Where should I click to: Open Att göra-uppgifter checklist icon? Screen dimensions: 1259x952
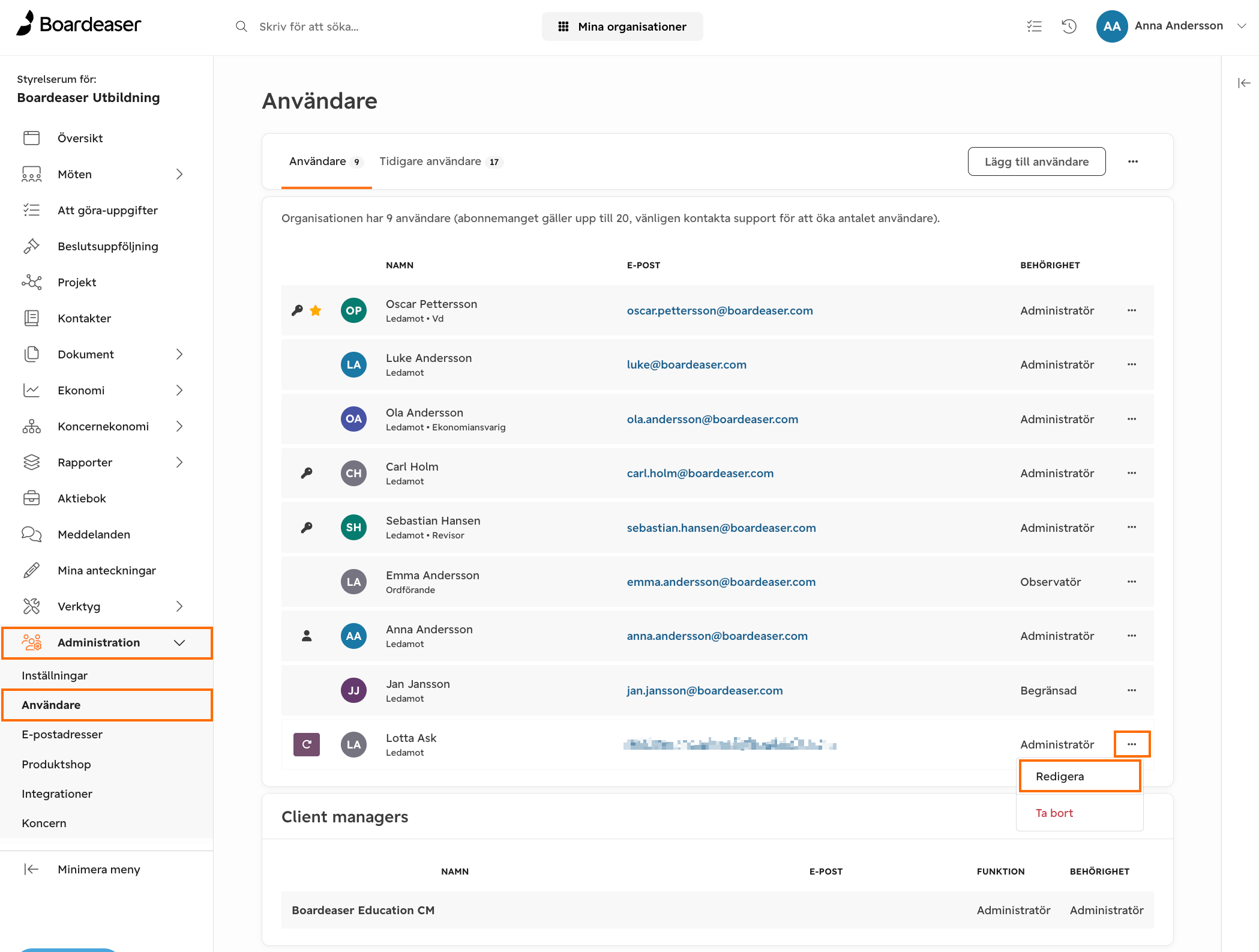[x=31, y=210]
